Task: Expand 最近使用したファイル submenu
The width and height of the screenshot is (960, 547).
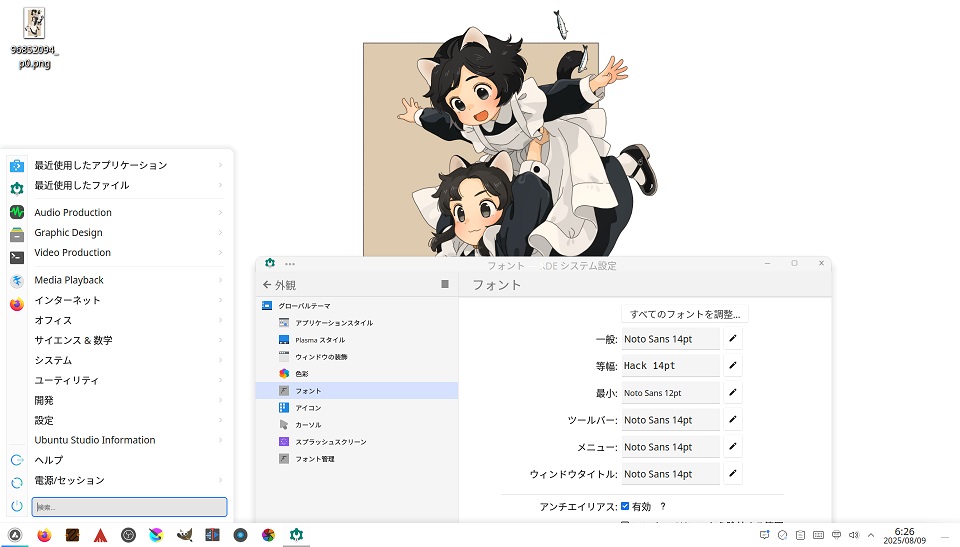Action: click(129, 185)
